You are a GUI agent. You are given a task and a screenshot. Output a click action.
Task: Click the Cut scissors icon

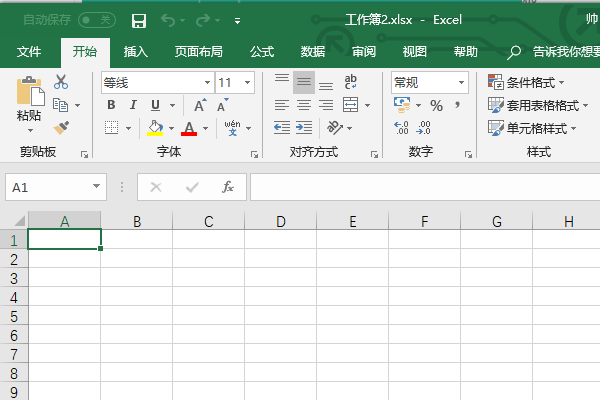[61, 82]
